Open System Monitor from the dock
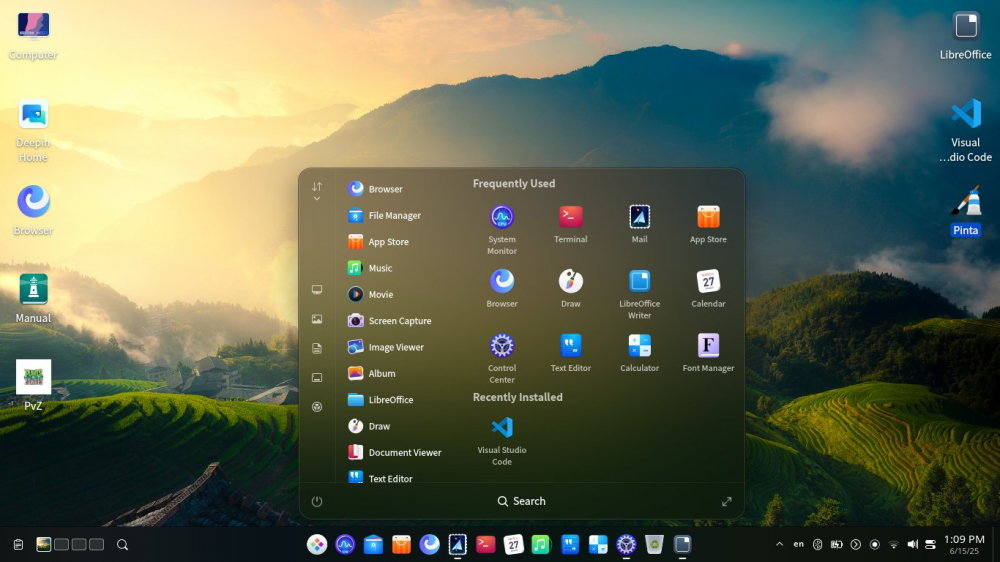The height and width of the screenshot is (562, 1000). tap(345, 544)
